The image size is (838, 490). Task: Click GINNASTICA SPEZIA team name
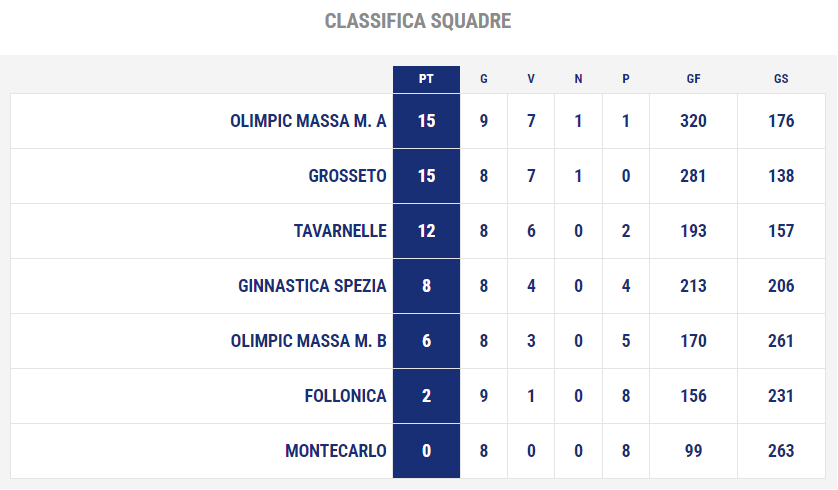pos(312,286)
